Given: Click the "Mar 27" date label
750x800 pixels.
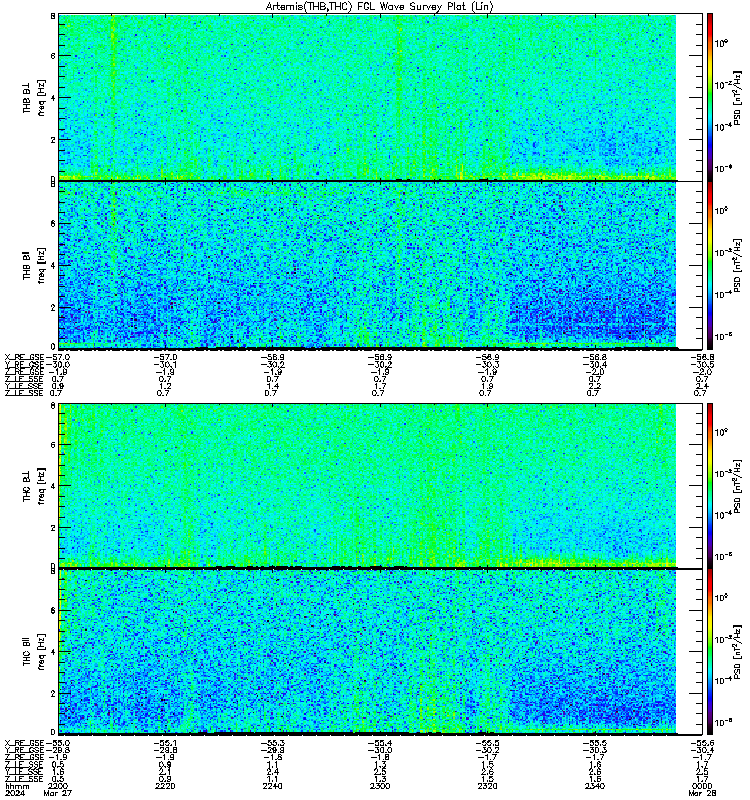Looking at the screenshot, I should click(x=58, y=793).
